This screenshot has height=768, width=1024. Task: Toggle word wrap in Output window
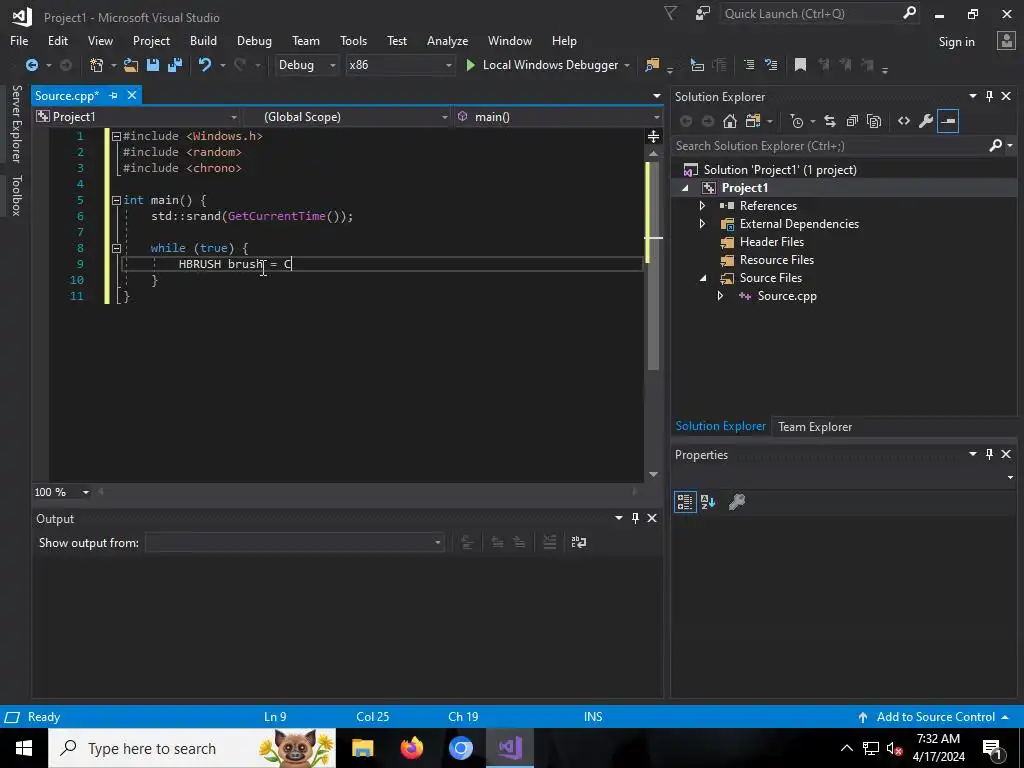point(579,542)
